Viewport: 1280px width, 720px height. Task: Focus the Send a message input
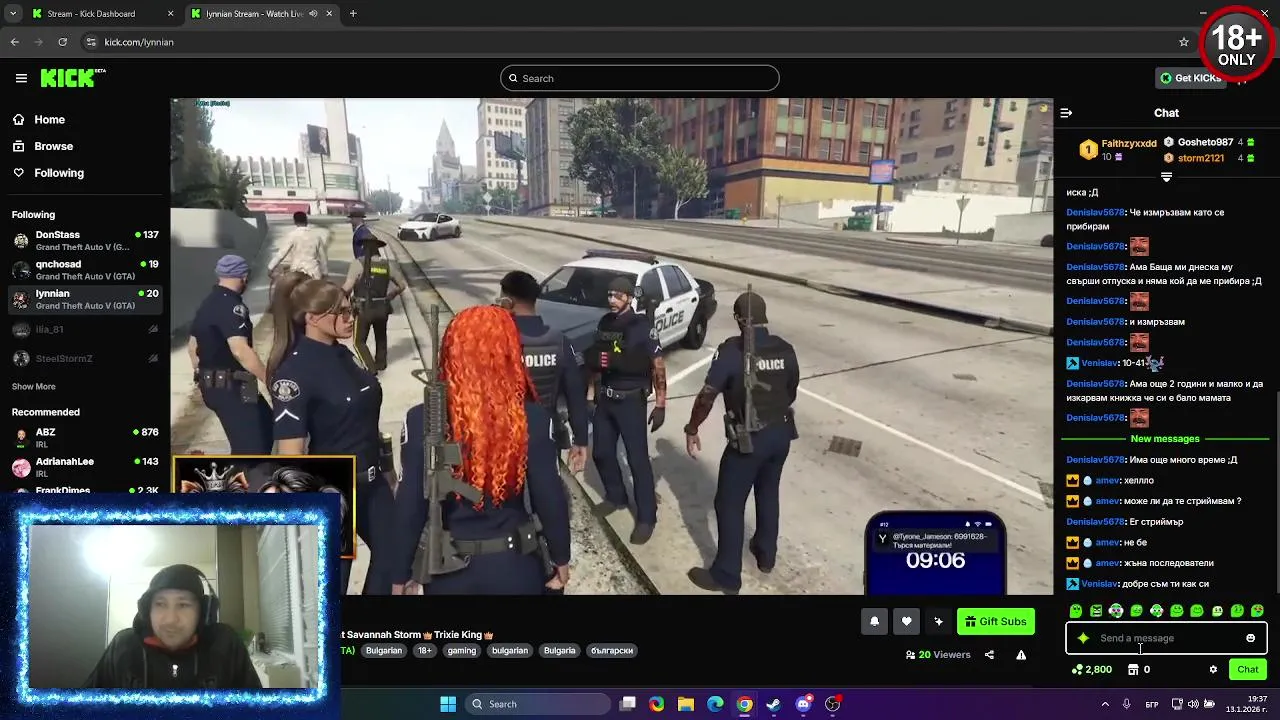click(x=1166, y=638)
